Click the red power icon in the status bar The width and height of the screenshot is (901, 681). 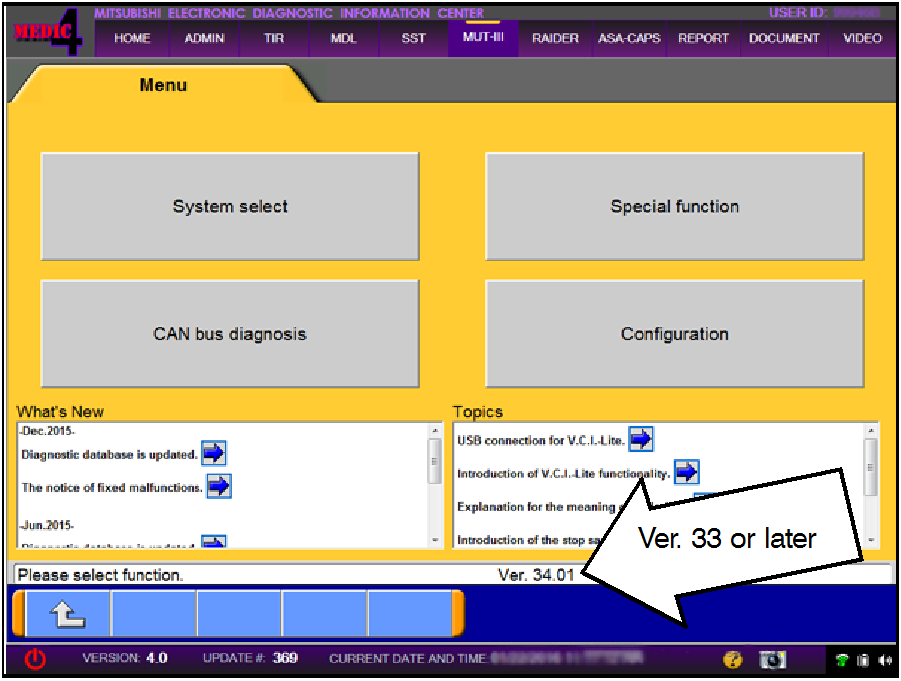click(x=35, y=659)
